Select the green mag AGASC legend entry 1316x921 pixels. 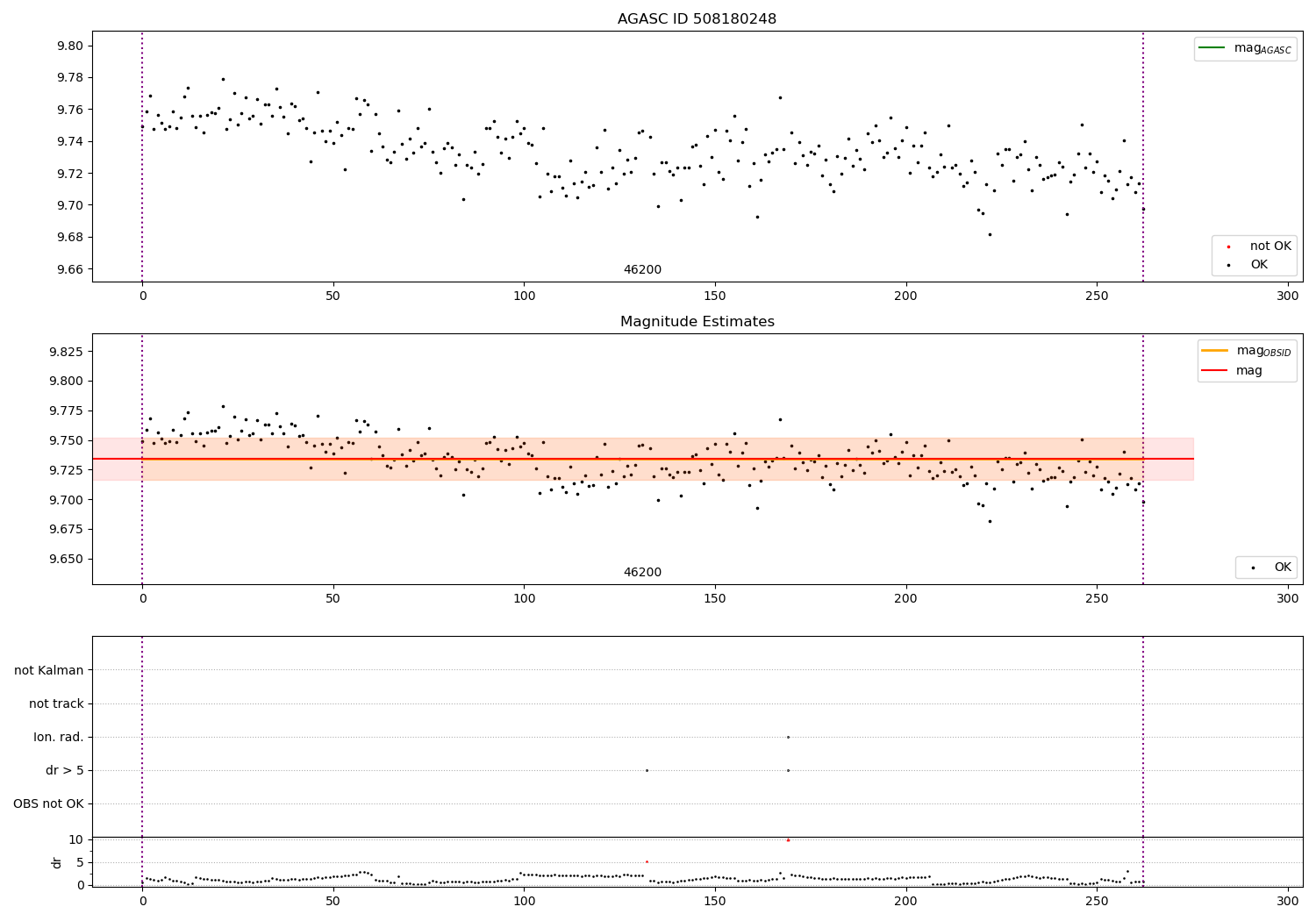click(1245, 48)
